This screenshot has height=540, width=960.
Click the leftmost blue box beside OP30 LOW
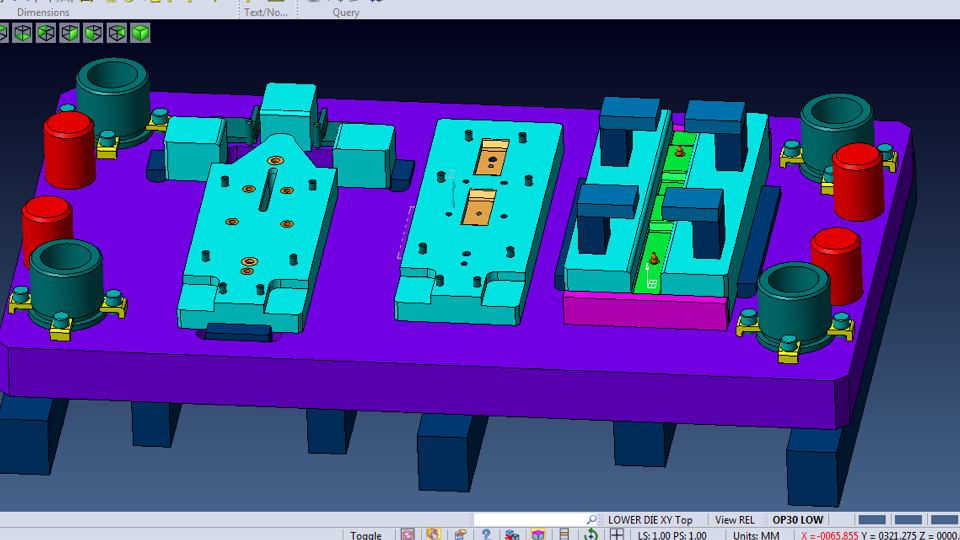click(872, 520)
